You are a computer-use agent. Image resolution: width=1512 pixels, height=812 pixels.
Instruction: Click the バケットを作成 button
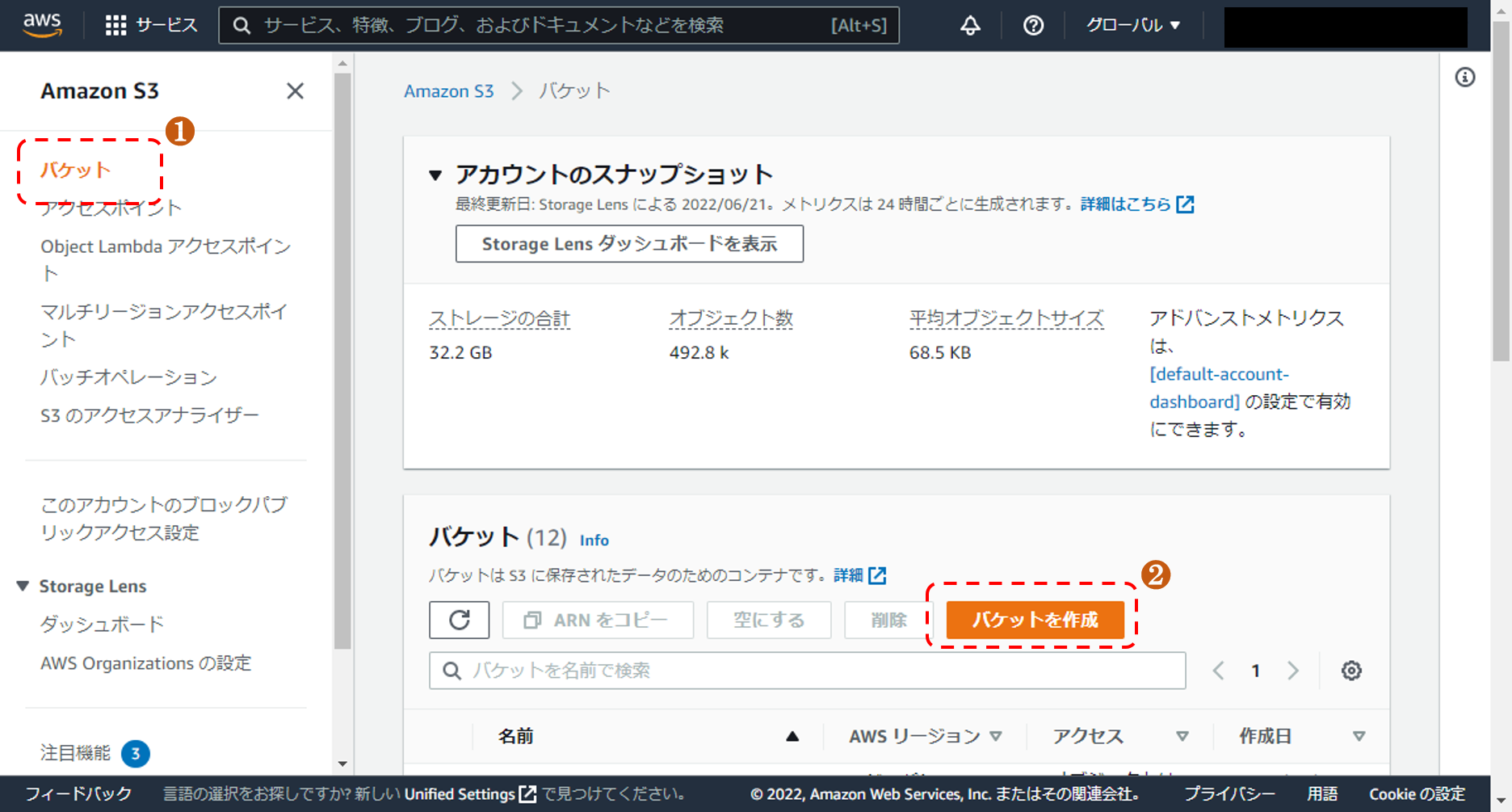point(1035,620)
